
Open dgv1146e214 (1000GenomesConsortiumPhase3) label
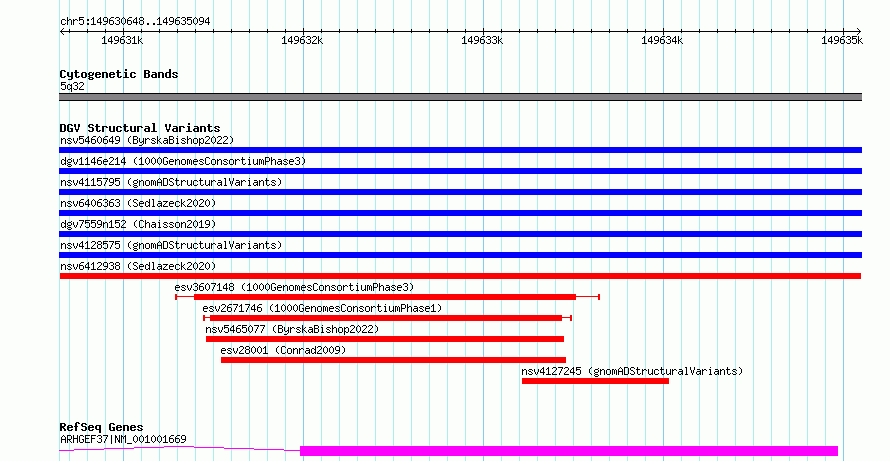[183, 161]
